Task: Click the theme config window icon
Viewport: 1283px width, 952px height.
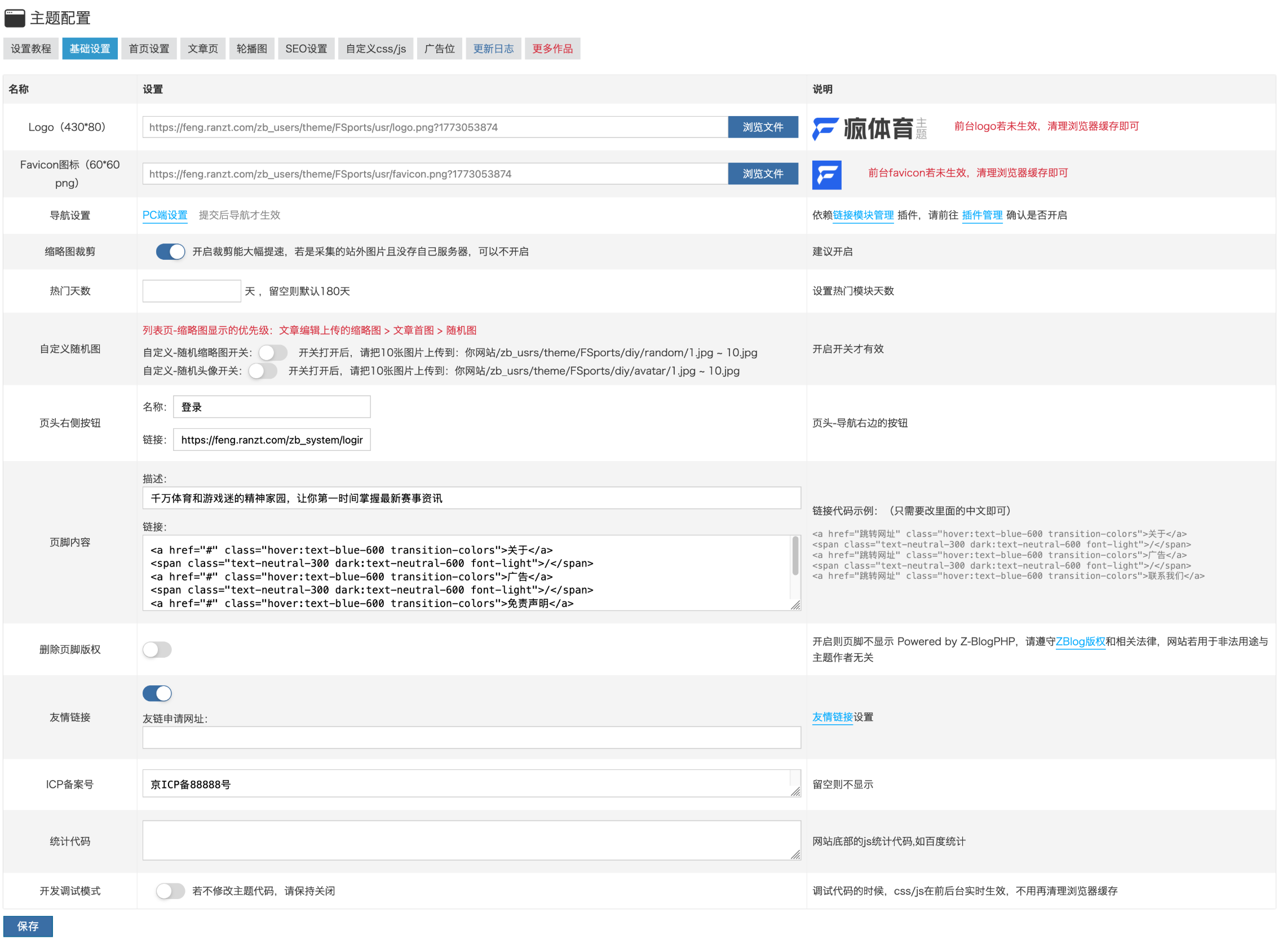Action: tap(15, 18)
